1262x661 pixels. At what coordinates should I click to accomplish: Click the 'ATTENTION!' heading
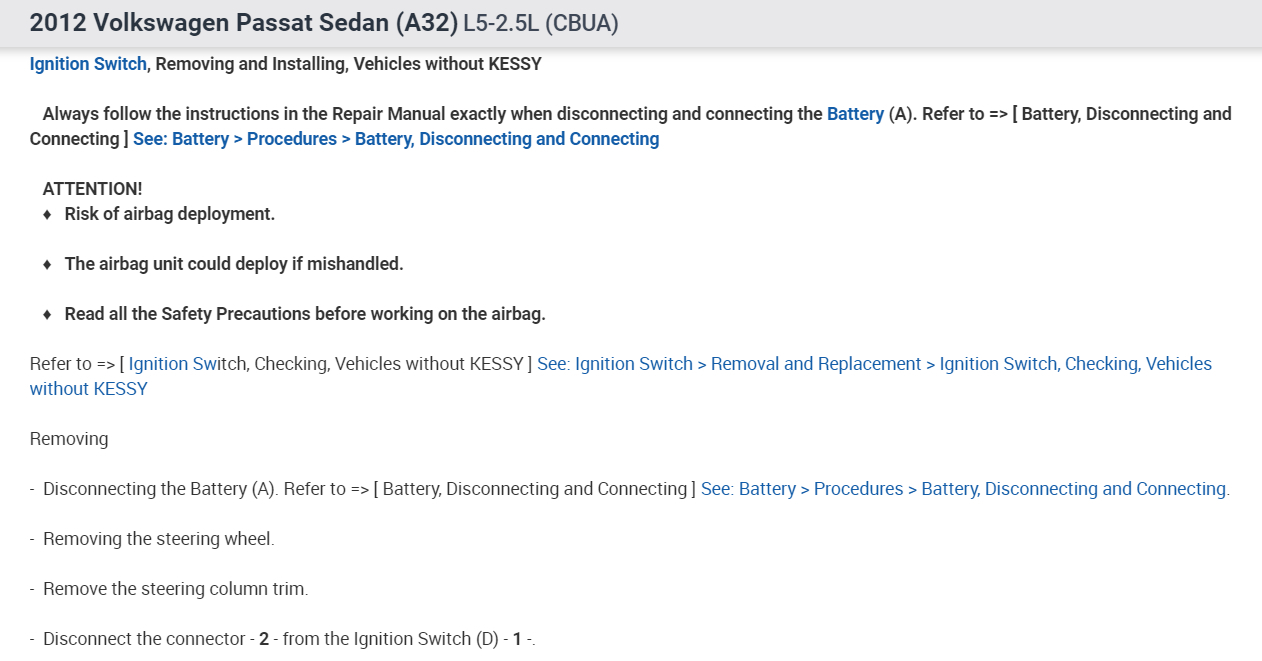click(x=92, y=189)
